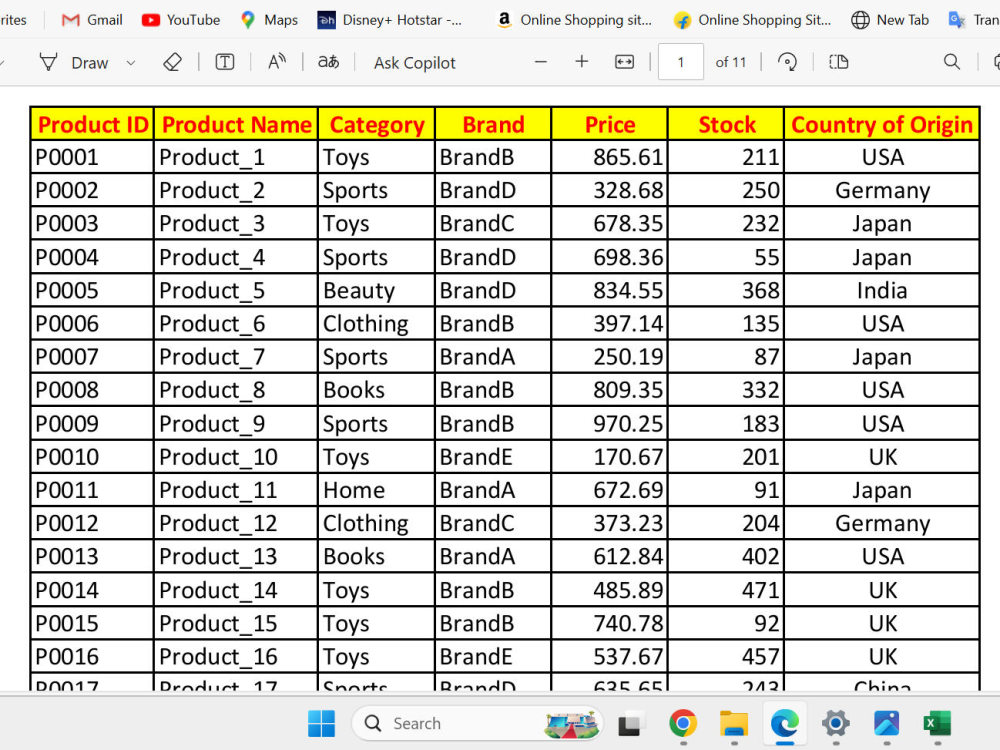Open Settings from taskbar
Screen dimensions: 1000x750
click(x=835, y=723)
